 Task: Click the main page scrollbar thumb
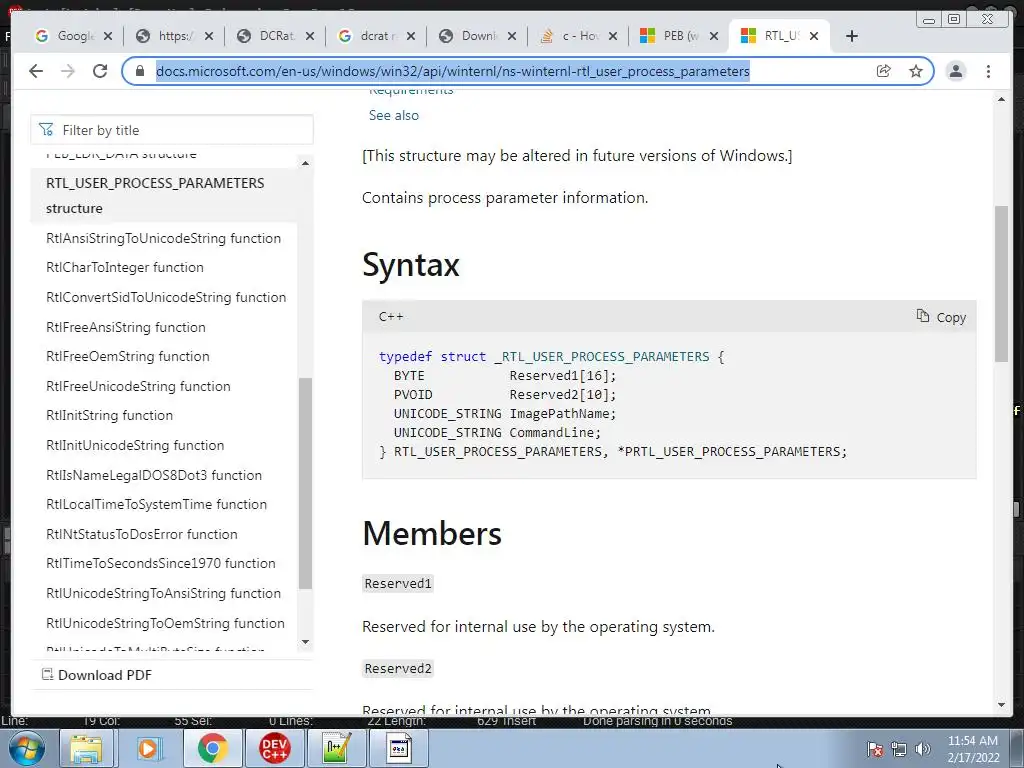click(x=1001, y=283)
